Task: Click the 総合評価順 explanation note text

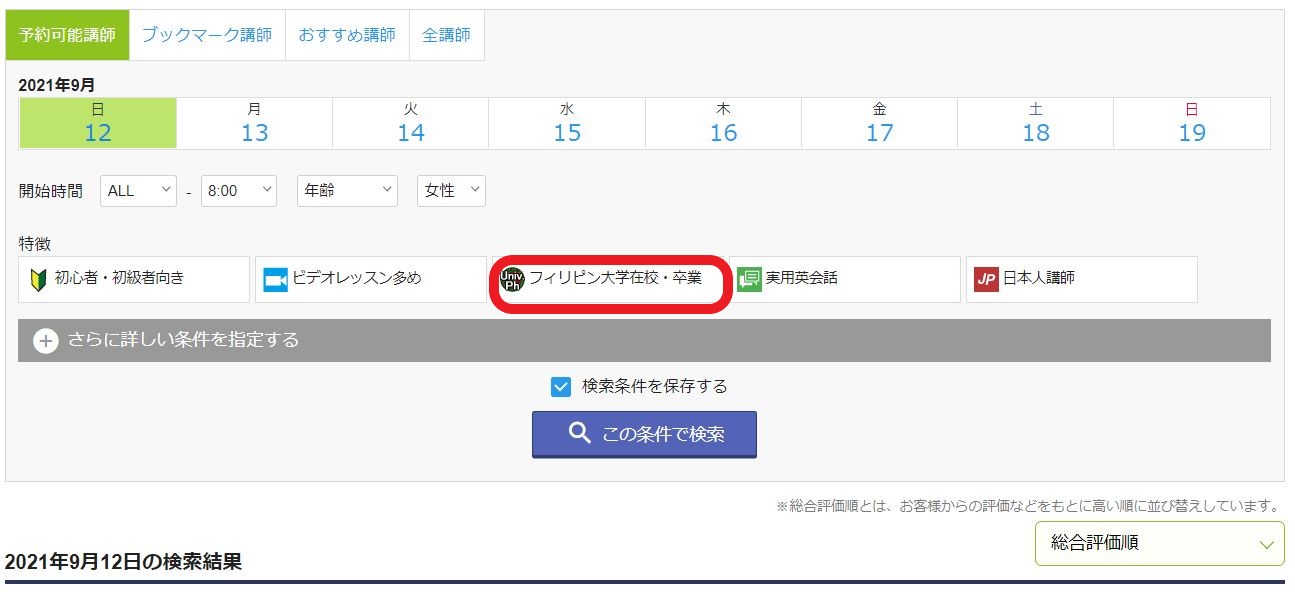Action: (1028, 506)
